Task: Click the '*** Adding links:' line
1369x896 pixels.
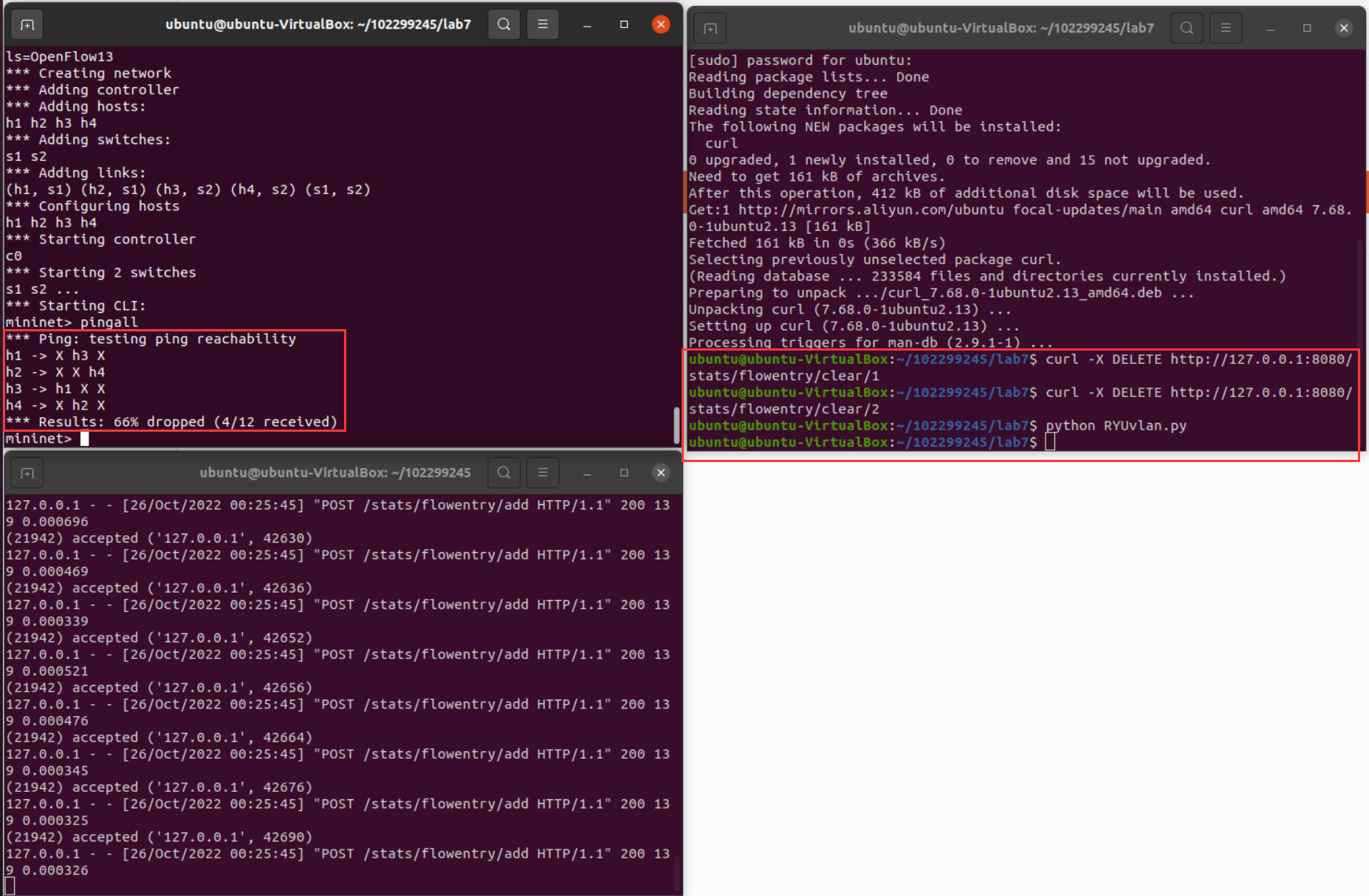Action: click(x=76, y=173)
